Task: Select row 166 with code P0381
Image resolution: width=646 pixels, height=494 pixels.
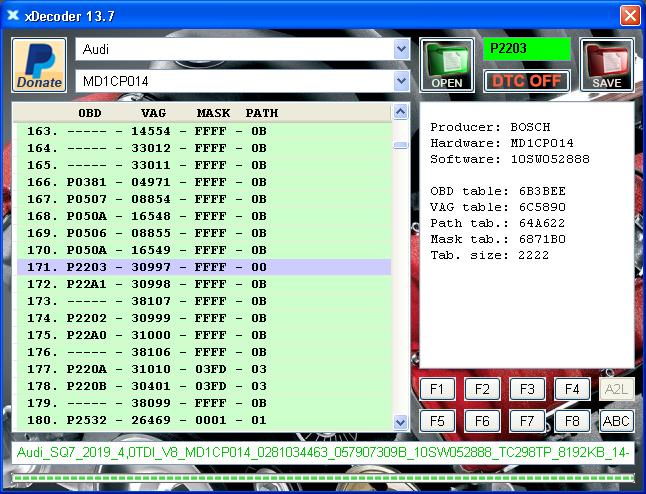Action: [x=200, y=182]
